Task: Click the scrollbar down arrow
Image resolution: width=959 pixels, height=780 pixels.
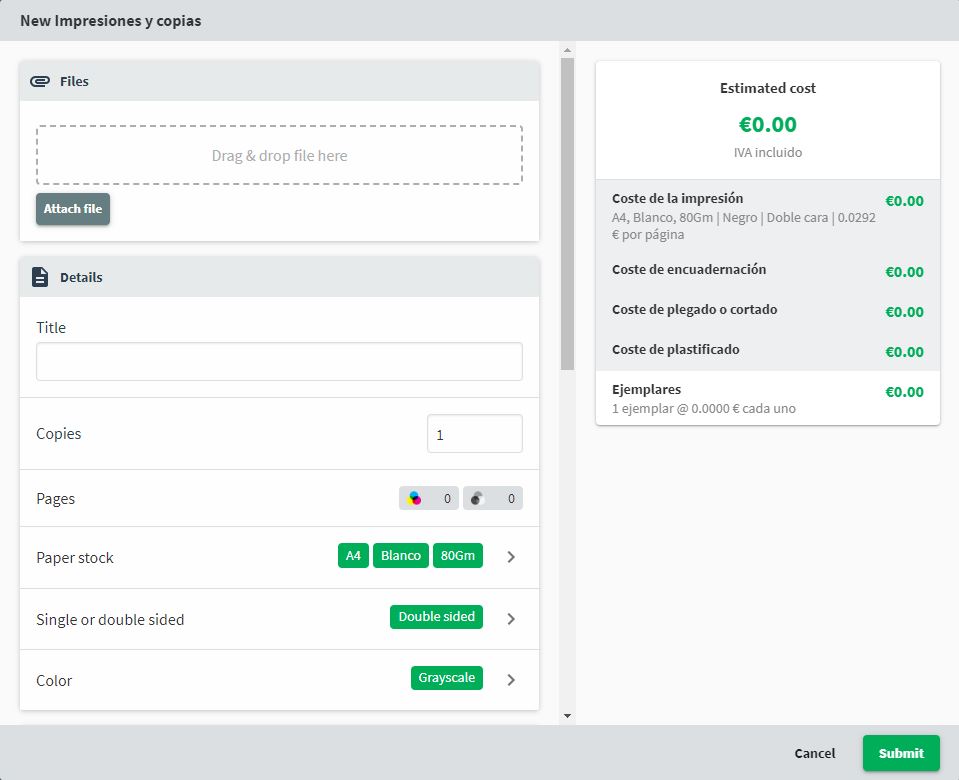Action: (x=568, y=716)
